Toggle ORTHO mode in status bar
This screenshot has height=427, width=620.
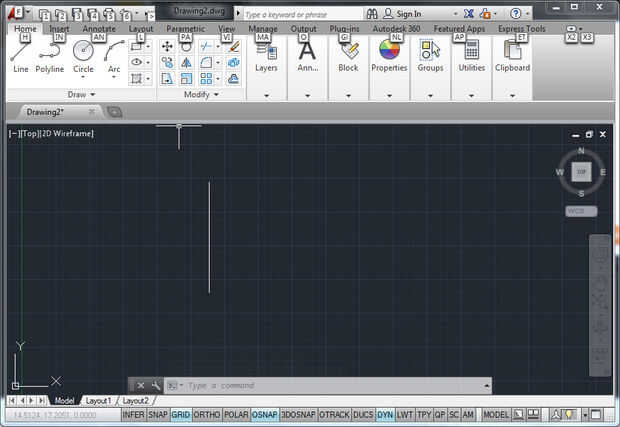[207, 414]
